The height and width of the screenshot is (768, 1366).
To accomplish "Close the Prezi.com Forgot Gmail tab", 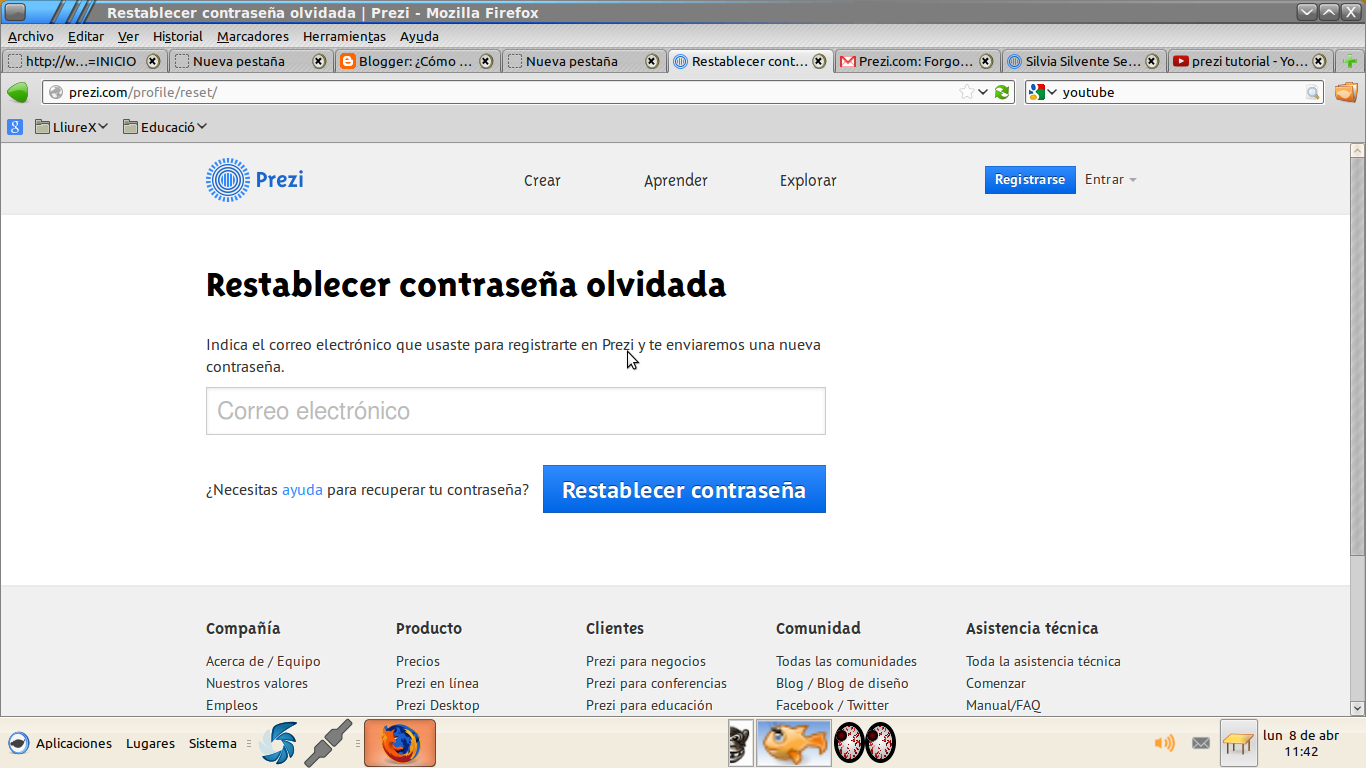I will [986, 61].
